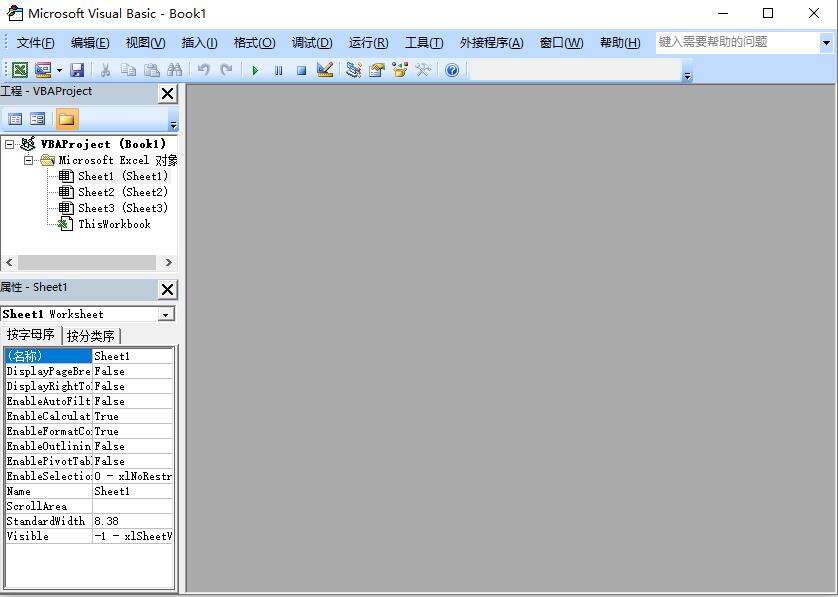The width and height of the screenshot is (838, 597).
Task: Click the Name property value Sheet1
Action: click(x=133, y=491)
